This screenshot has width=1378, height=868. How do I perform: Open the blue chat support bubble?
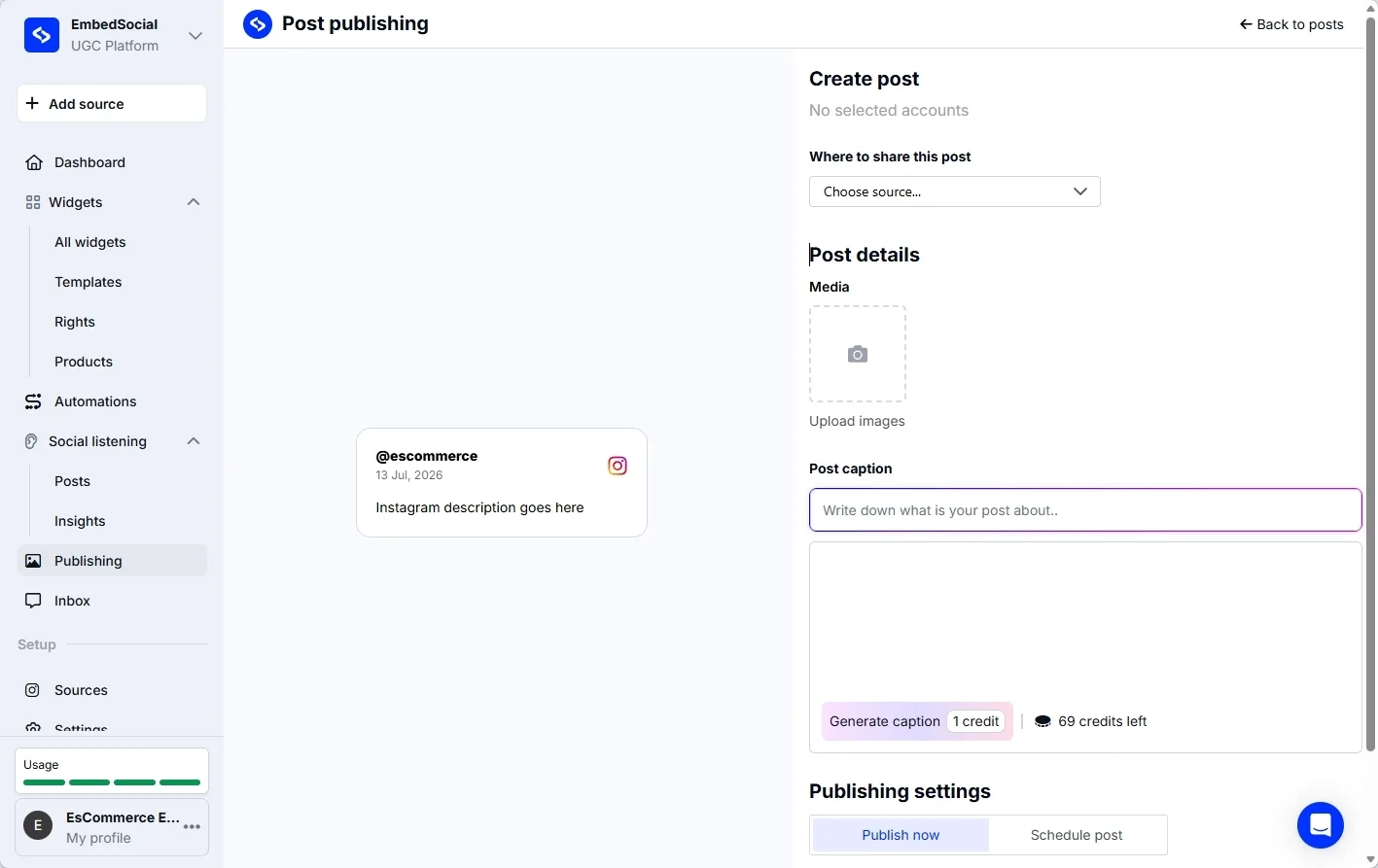1321,825
